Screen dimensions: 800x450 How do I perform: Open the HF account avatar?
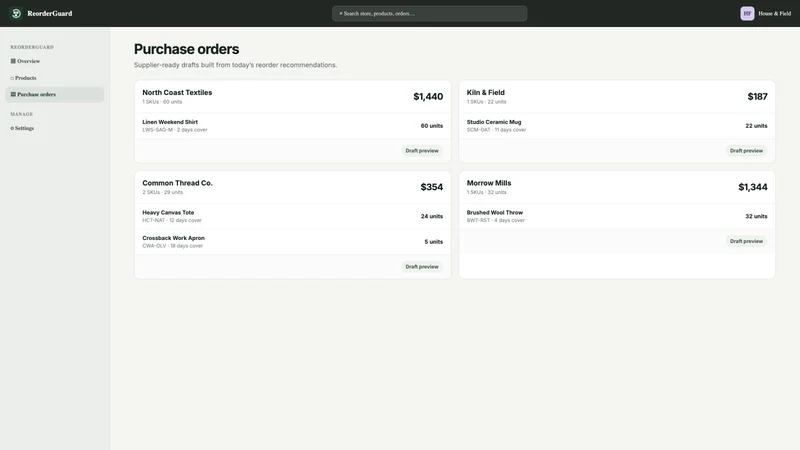(747, 13)
